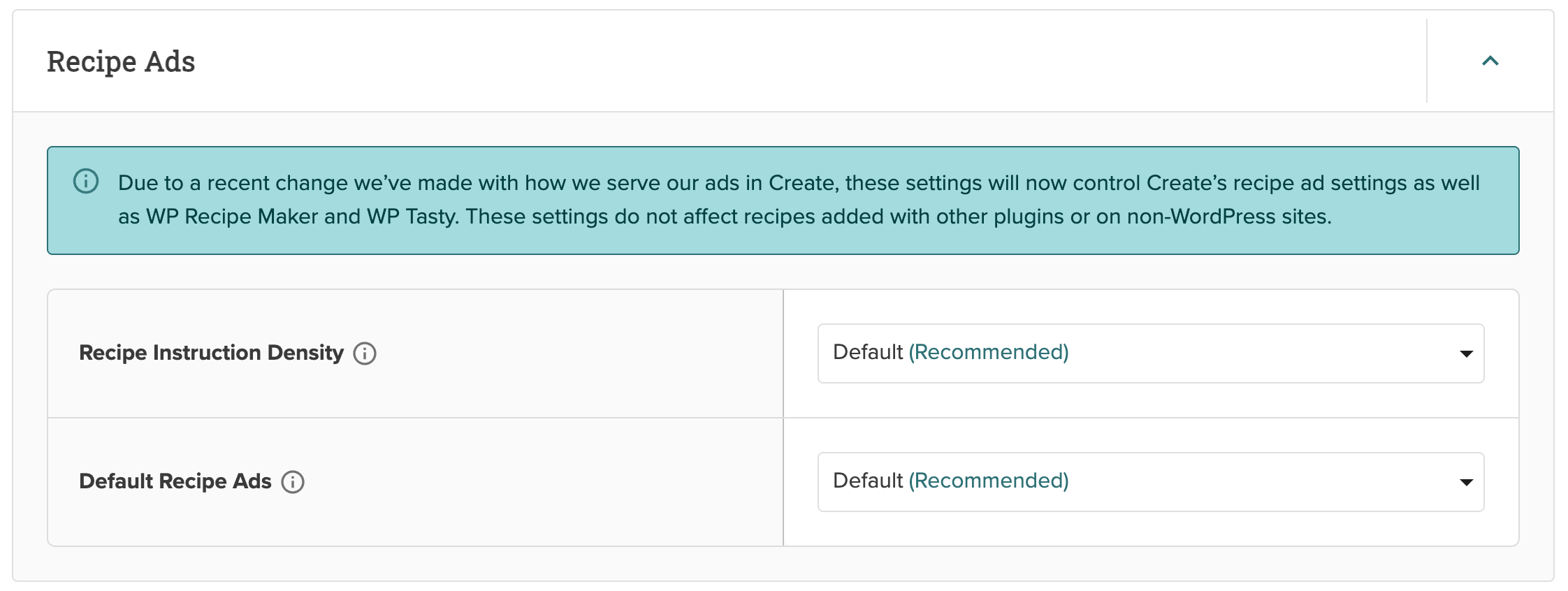Click "(Recommended)" in the Instruction Density select

click(x=989, y=352)
